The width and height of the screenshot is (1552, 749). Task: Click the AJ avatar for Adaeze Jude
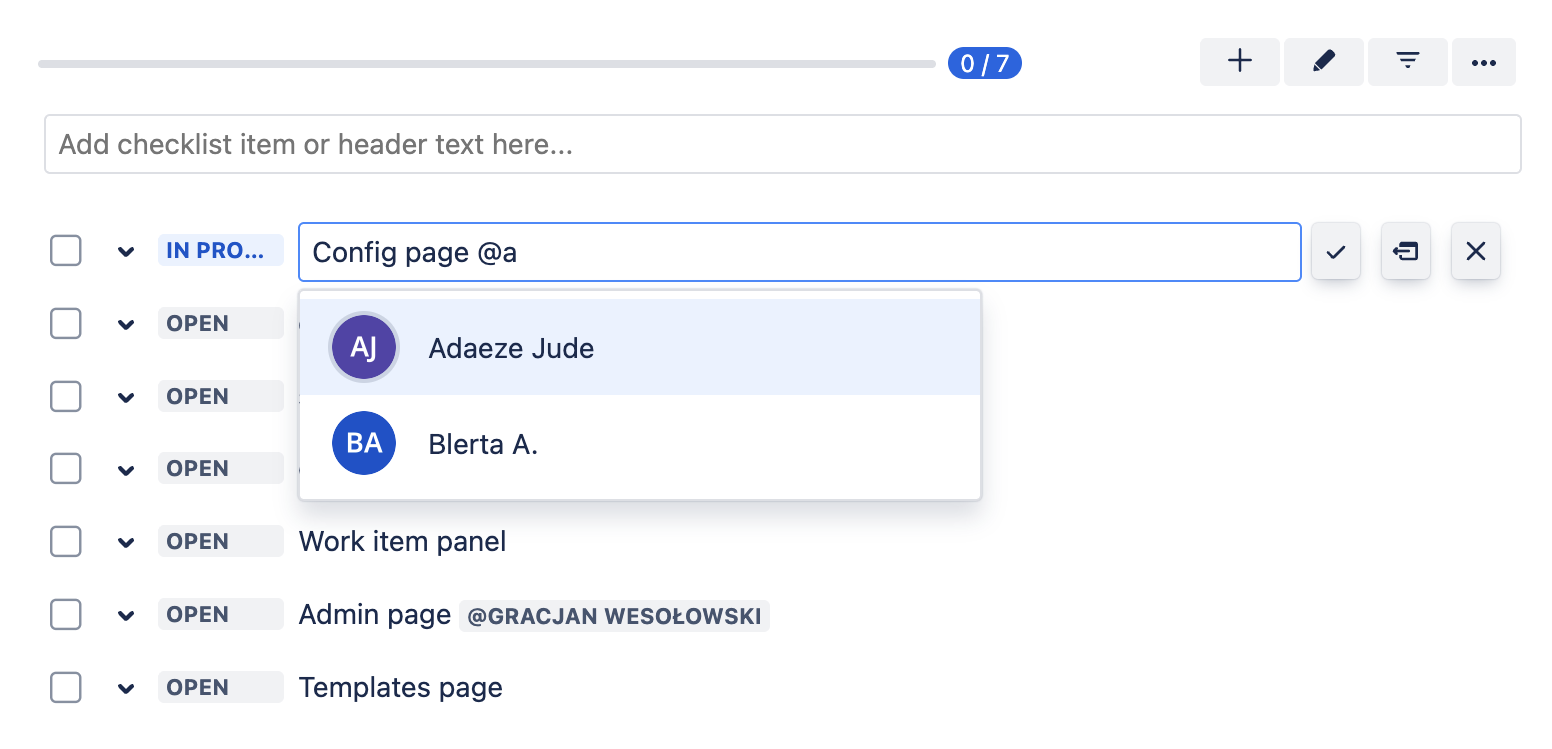[364, 348]
